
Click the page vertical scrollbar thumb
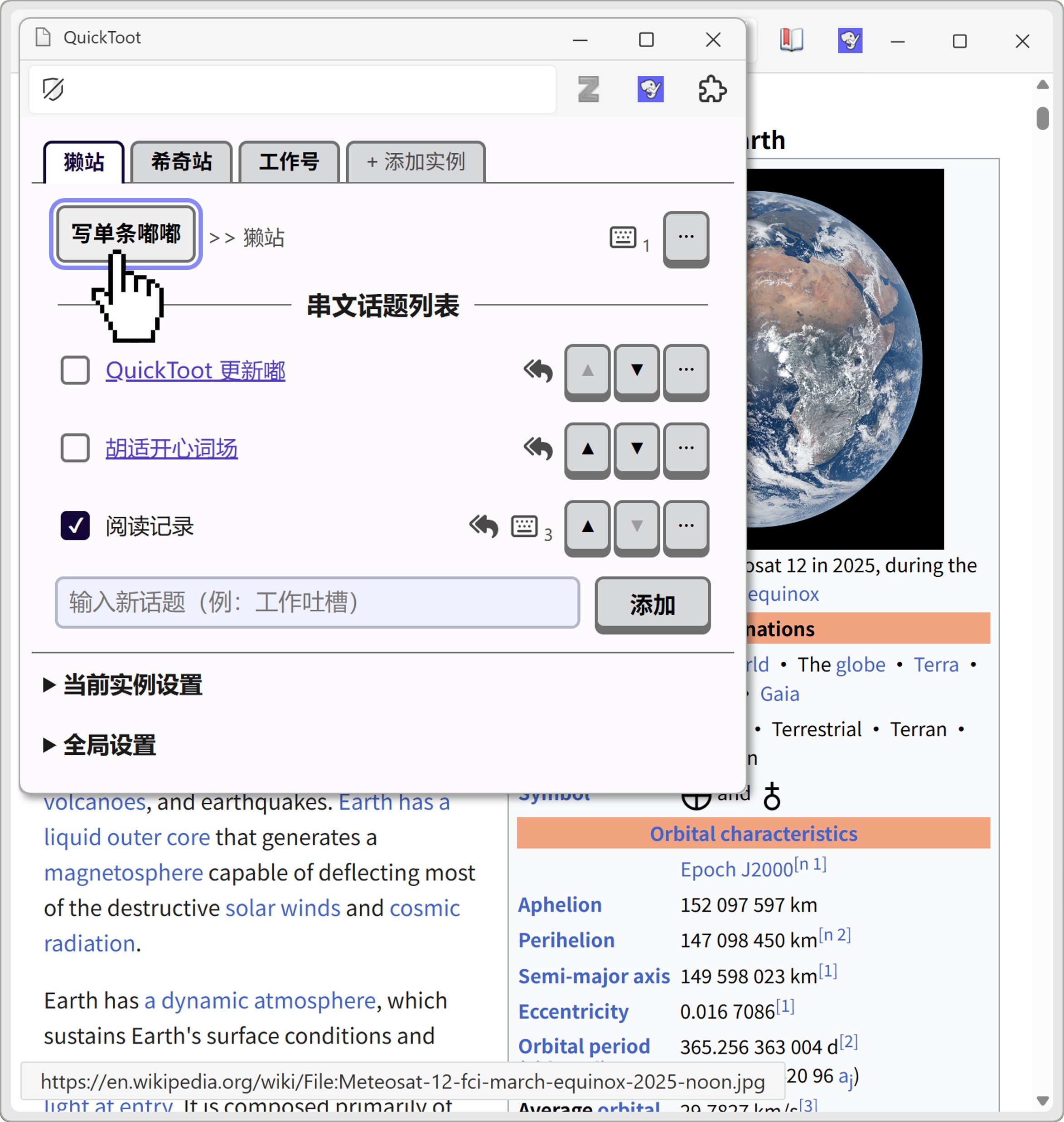[x=1042, y=118]
